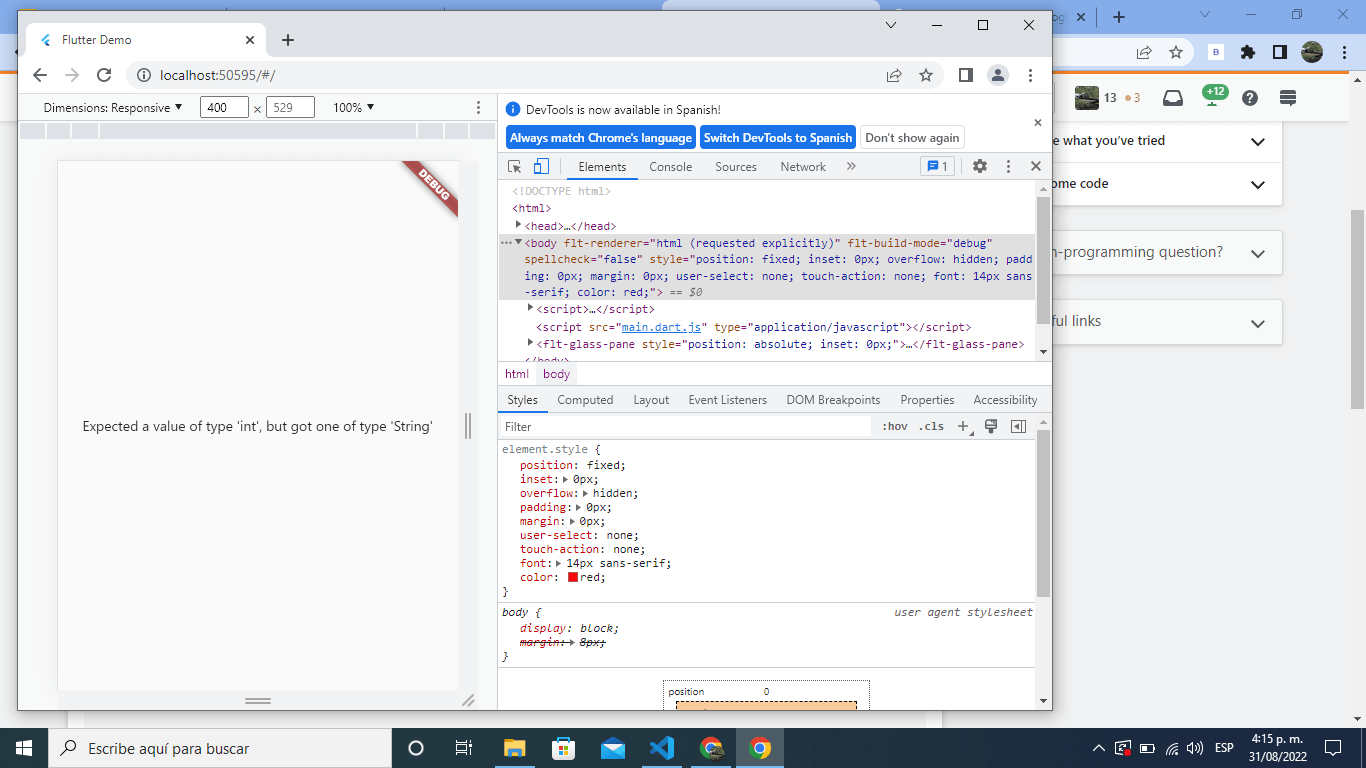Toggle the .cls element classes panel
This screenshot has height=768, width=1366.
click(x=932, y=426)
